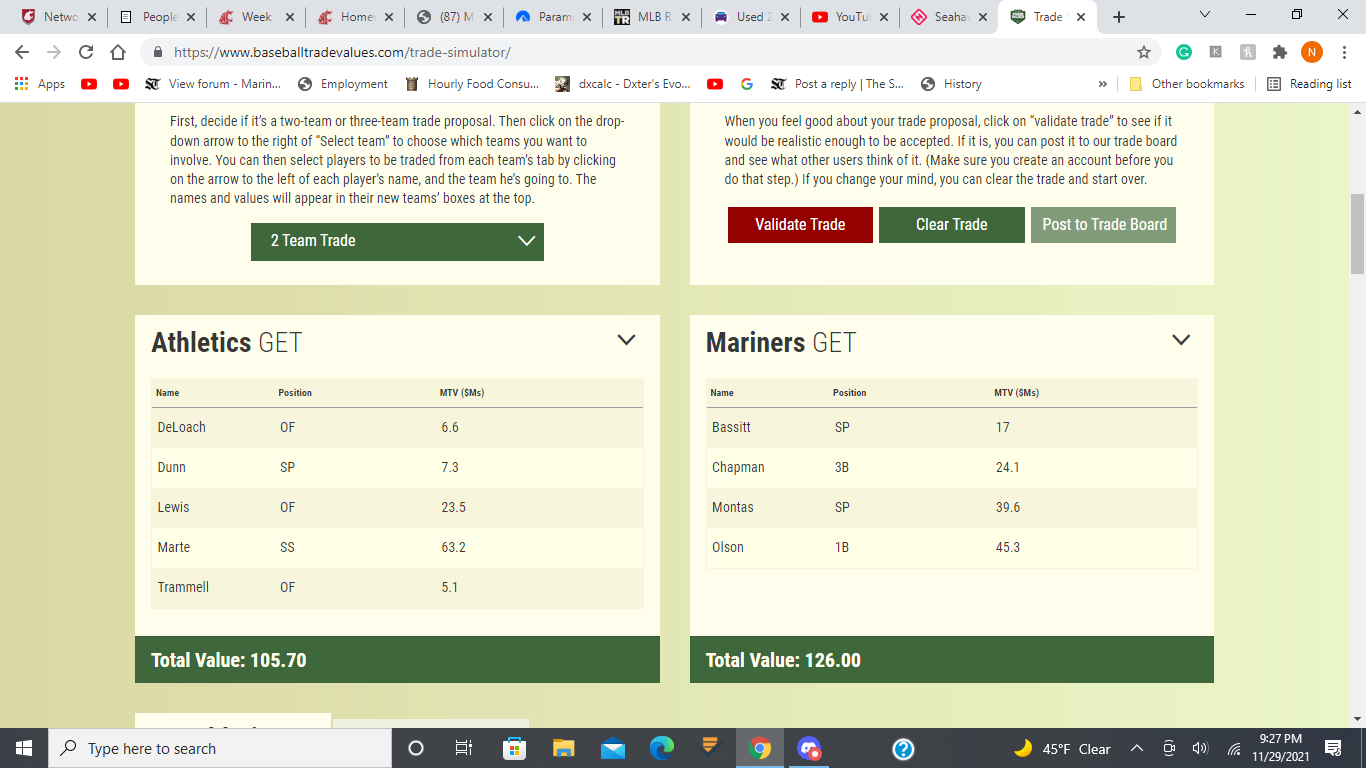Image resolution: width=1366 pixels, height=768 pixels.
Task: Open the Grammarly extension icon
Action: coord(1184,52)
